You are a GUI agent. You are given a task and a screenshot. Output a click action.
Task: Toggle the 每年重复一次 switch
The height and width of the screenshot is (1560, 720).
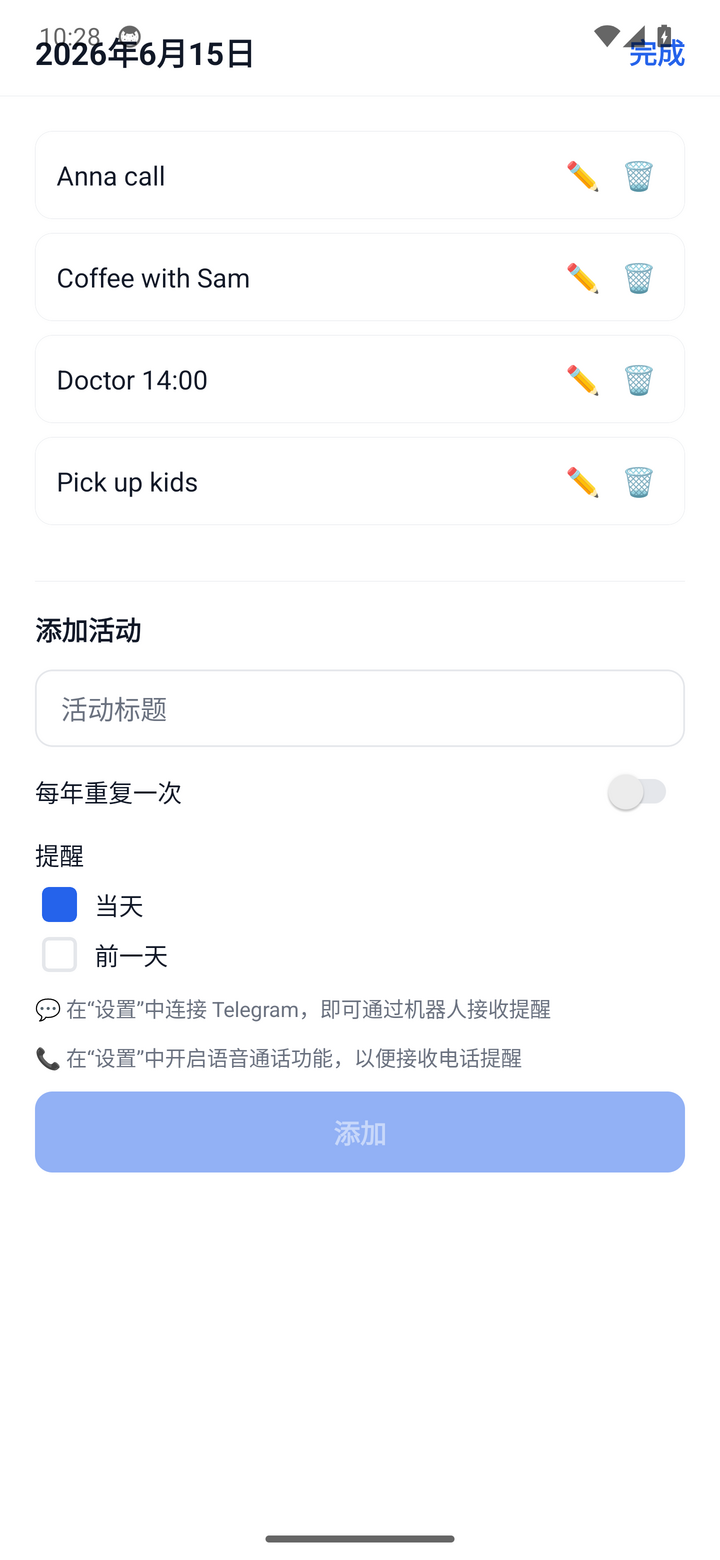point(637,792)
